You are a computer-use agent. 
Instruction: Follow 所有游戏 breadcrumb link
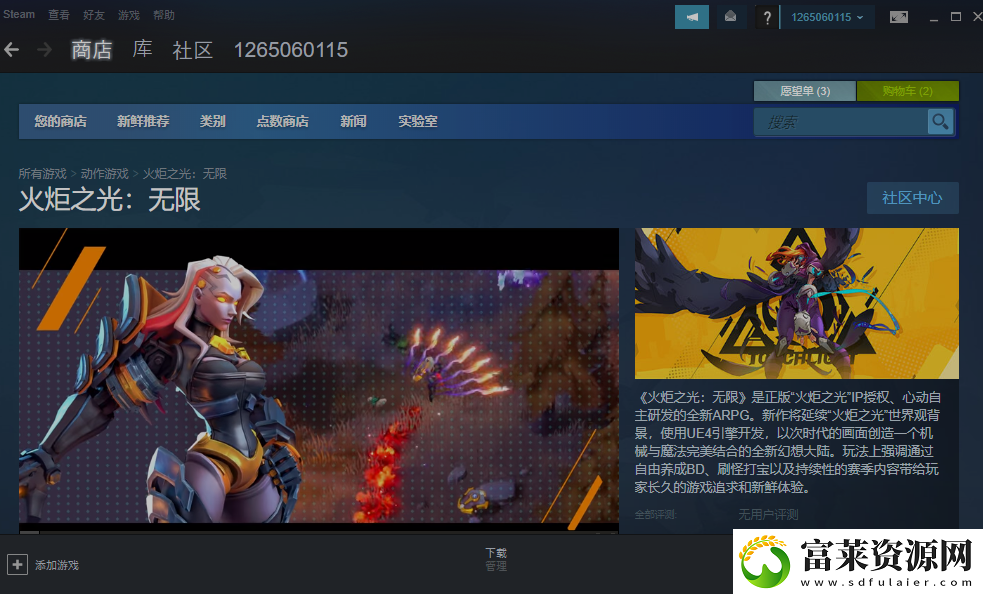click(42, 173)
